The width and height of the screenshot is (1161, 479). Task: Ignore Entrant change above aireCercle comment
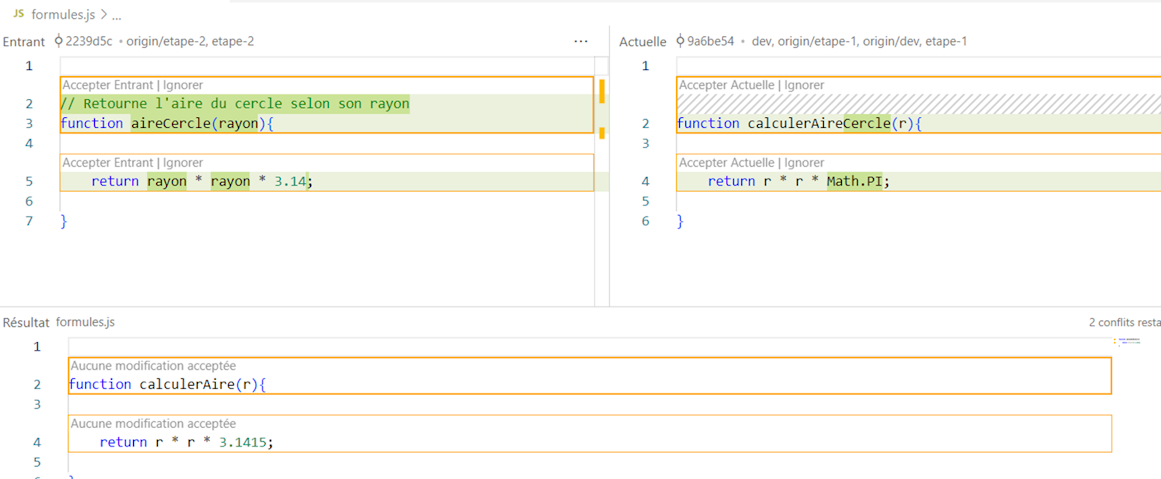pyautogui.click(x=183, y=85)
